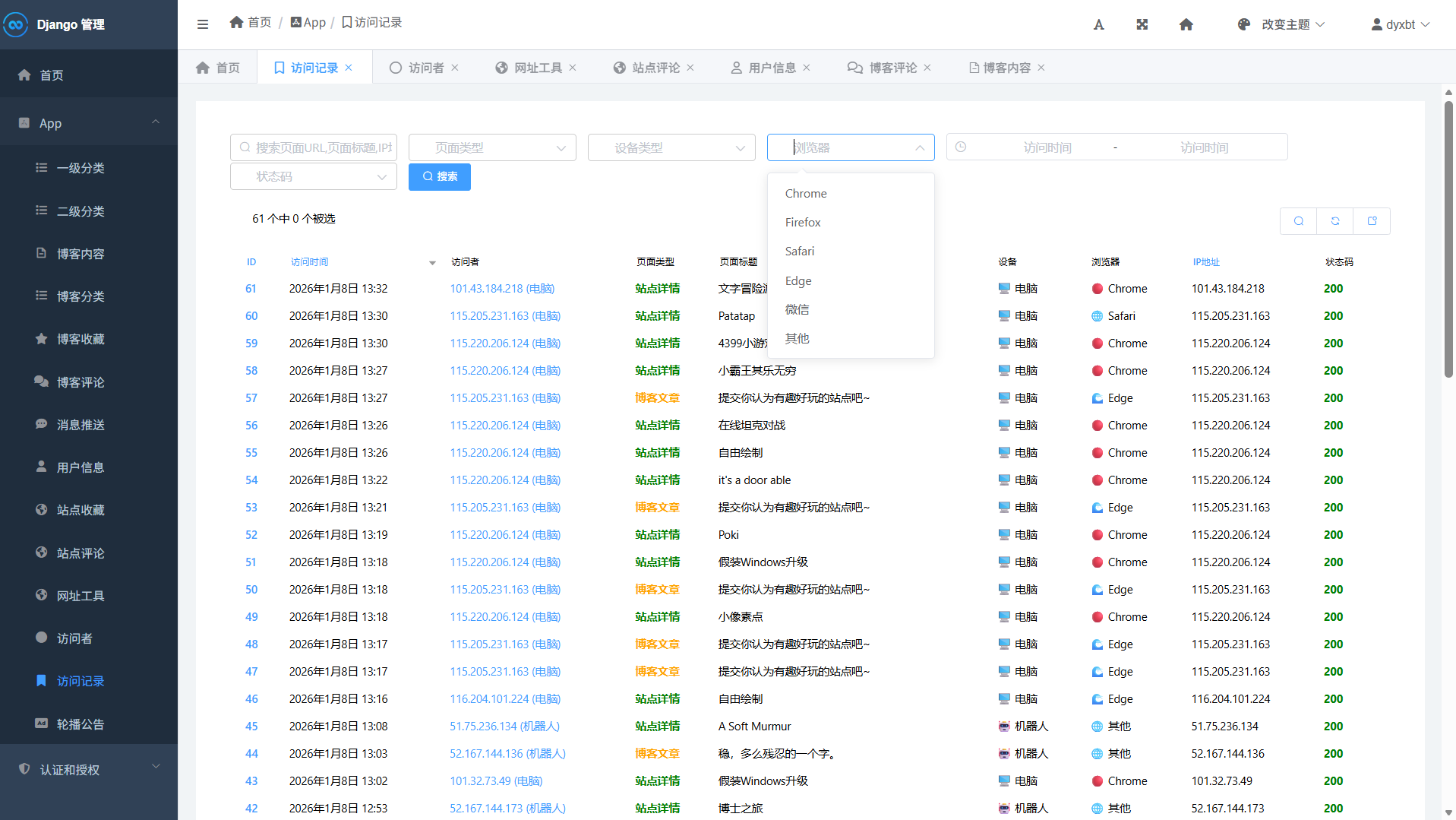
Task: Choose Firefox from the browser list
Action: click(x=803, y=222)
